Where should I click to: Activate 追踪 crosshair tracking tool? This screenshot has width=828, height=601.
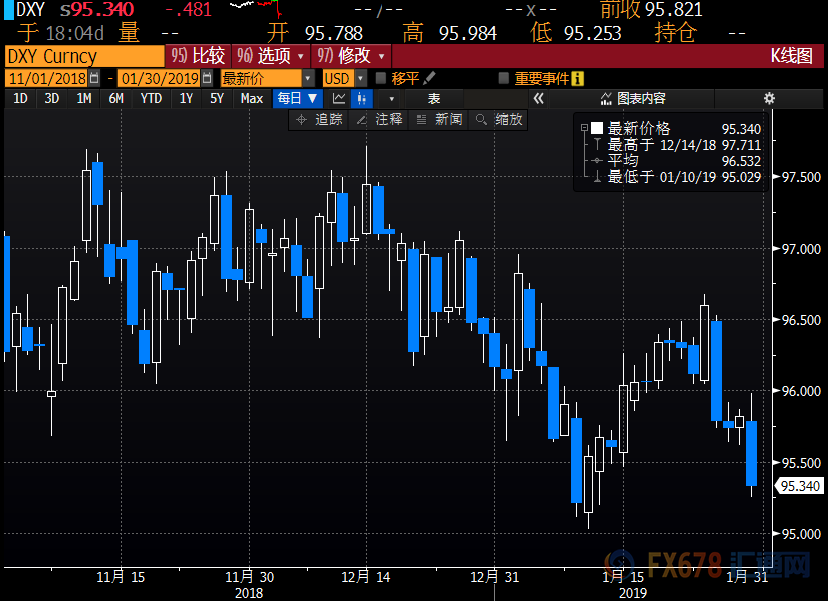coord(319,119)
